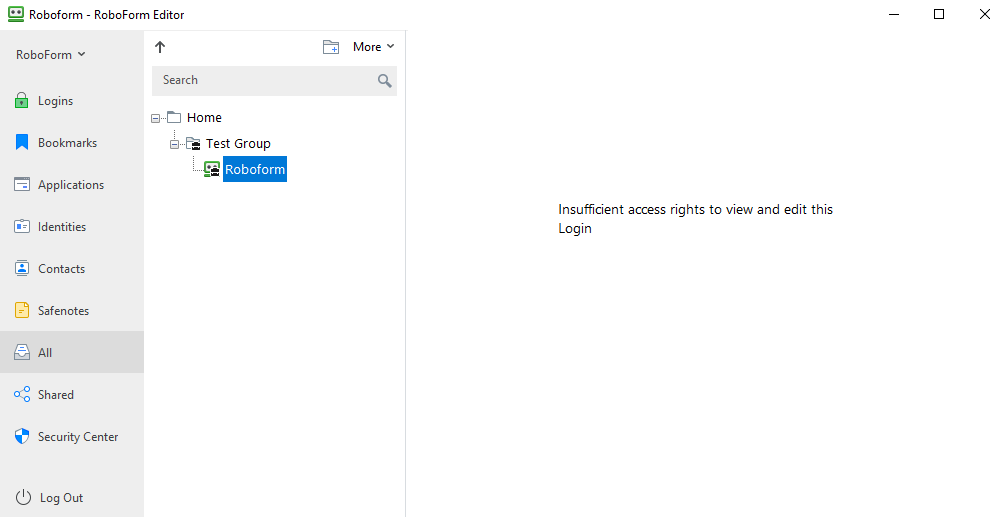The width and height of the screenshot is (1008, 517).
Task: Click the Contacts person icon
Action: point(22,268)
